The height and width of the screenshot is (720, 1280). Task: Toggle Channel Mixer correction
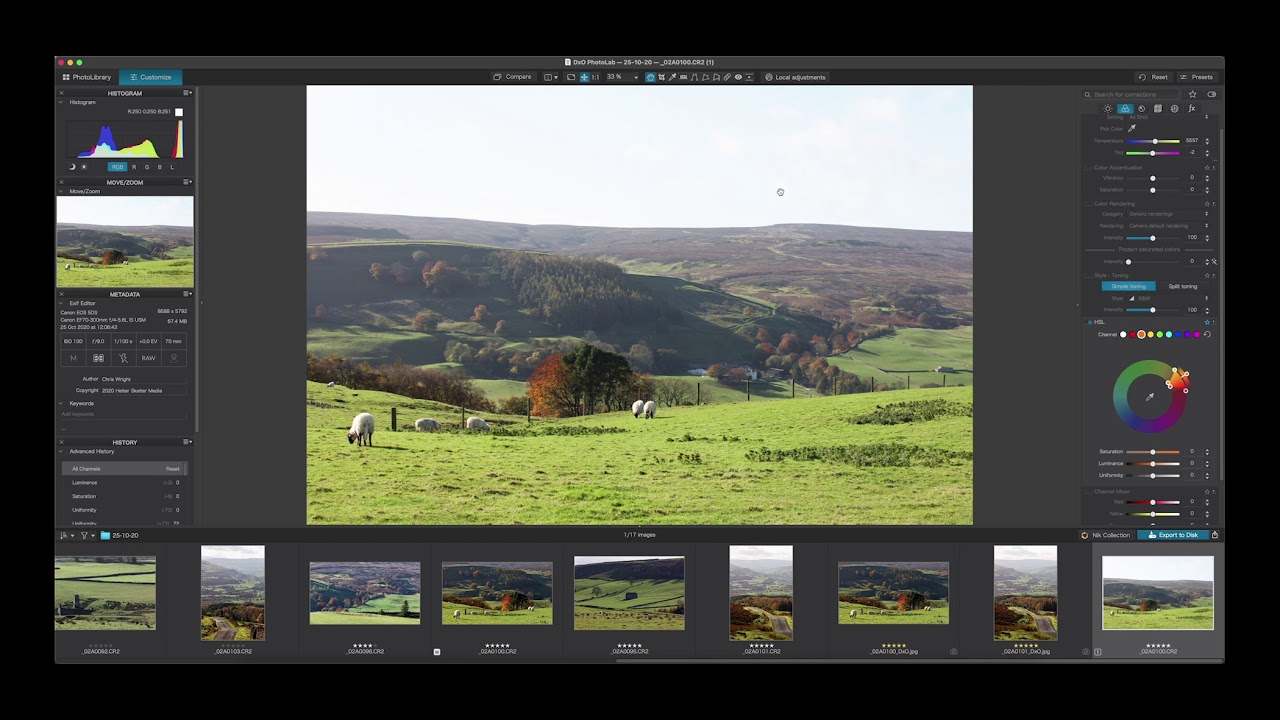tap(1089, 491)
